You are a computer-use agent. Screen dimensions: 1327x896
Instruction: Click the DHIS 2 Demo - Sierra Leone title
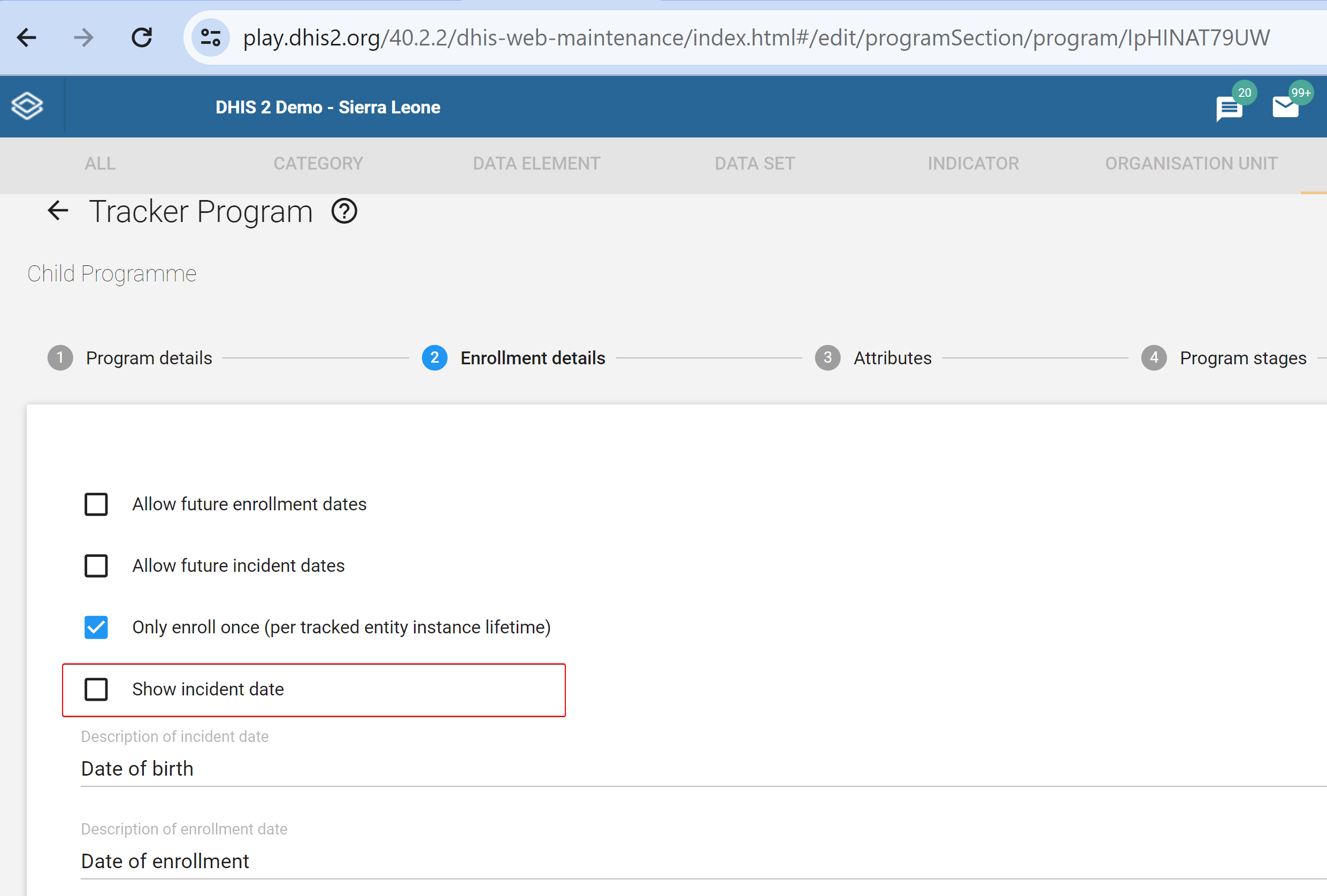pyautogui.click(x=328, y=108)
